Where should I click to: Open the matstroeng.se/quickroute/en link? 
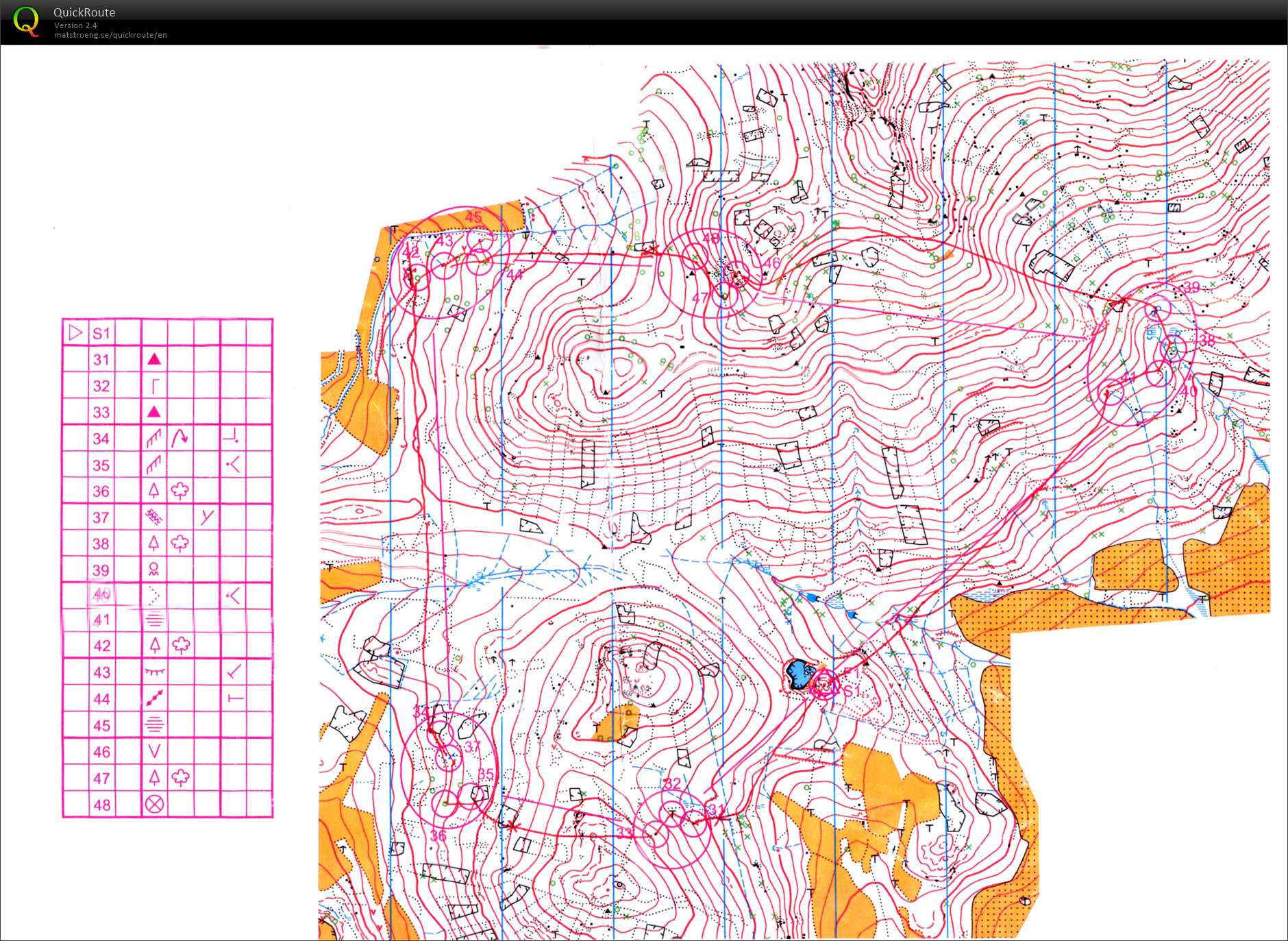pos(110,35)
